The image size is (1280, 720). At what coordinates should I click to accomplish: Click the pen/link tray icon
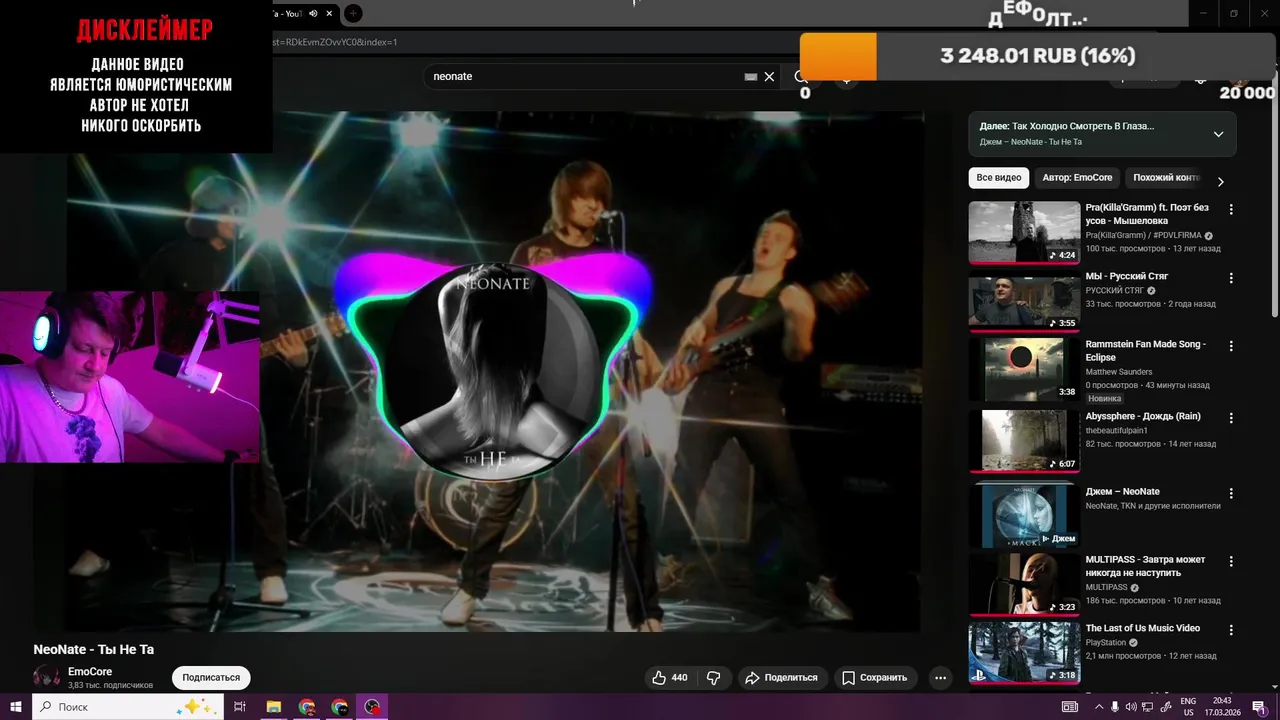(x=1165, y=707)
